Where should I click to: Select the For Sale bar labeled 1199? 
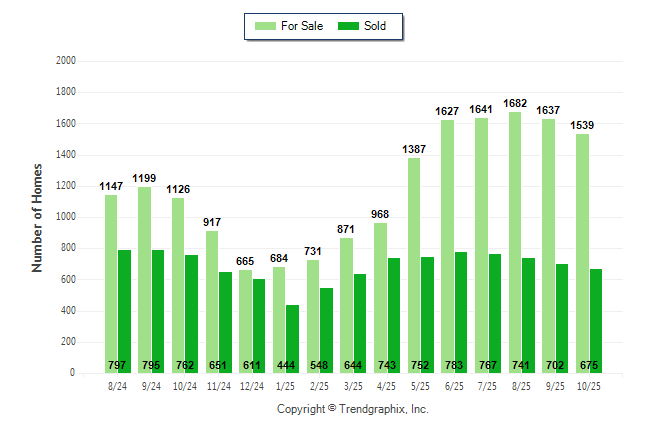point(144,280)
